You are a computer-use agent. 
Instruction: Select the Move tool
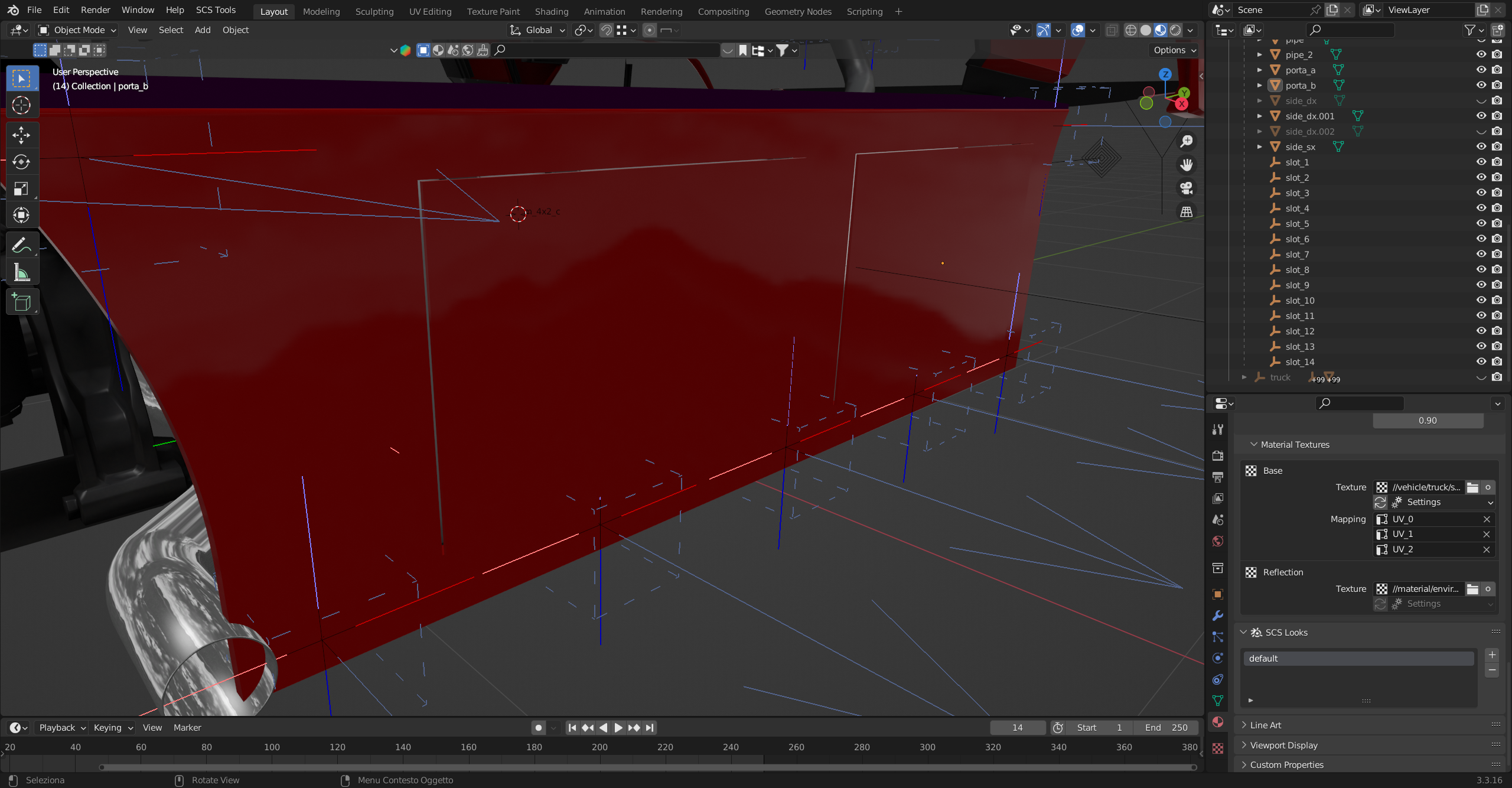[x=21, y=135]
